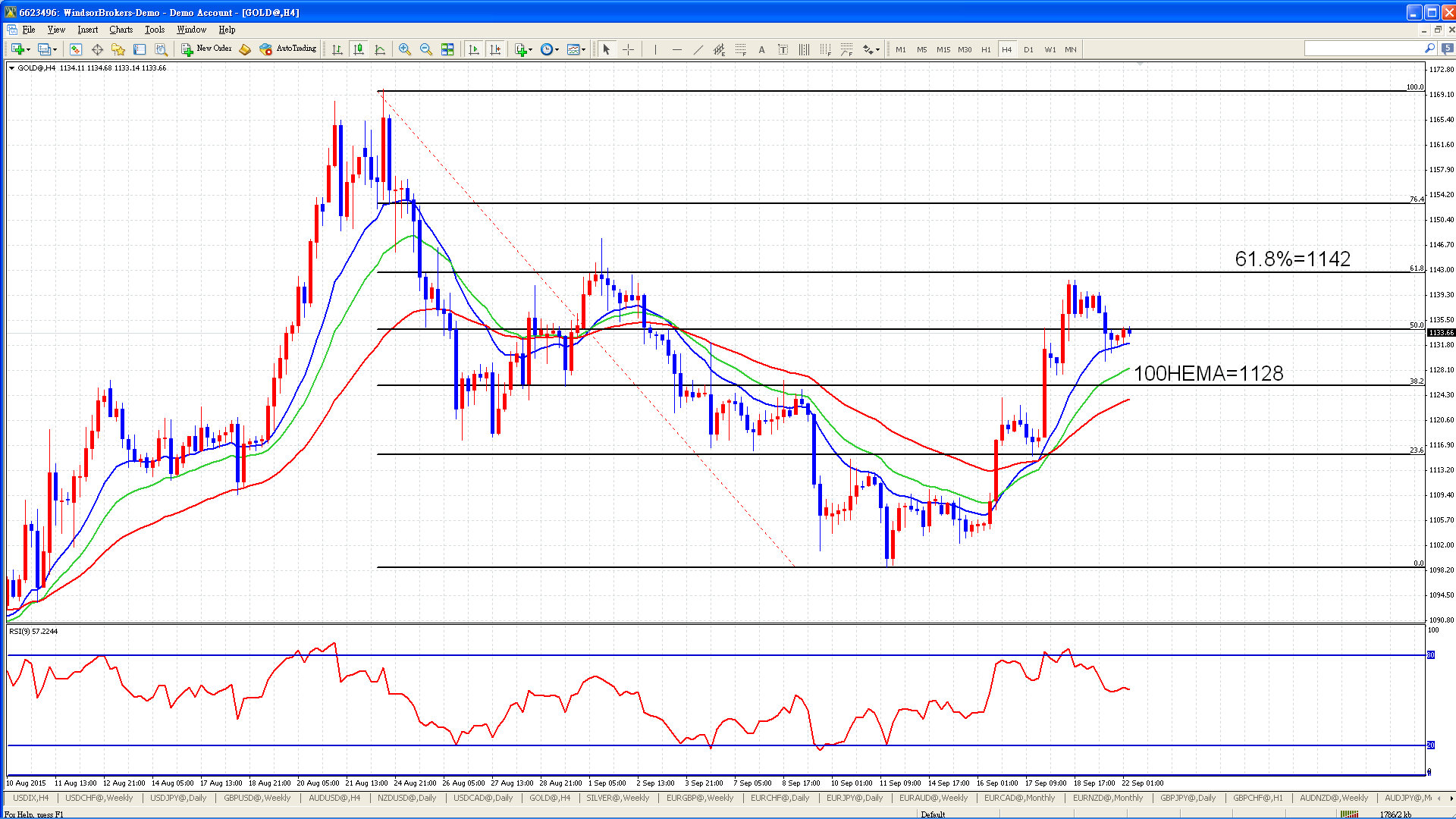Click the Zoom In magnifier icon
The width and height of the screenshot is (1456, 819).
click(405, 49)
